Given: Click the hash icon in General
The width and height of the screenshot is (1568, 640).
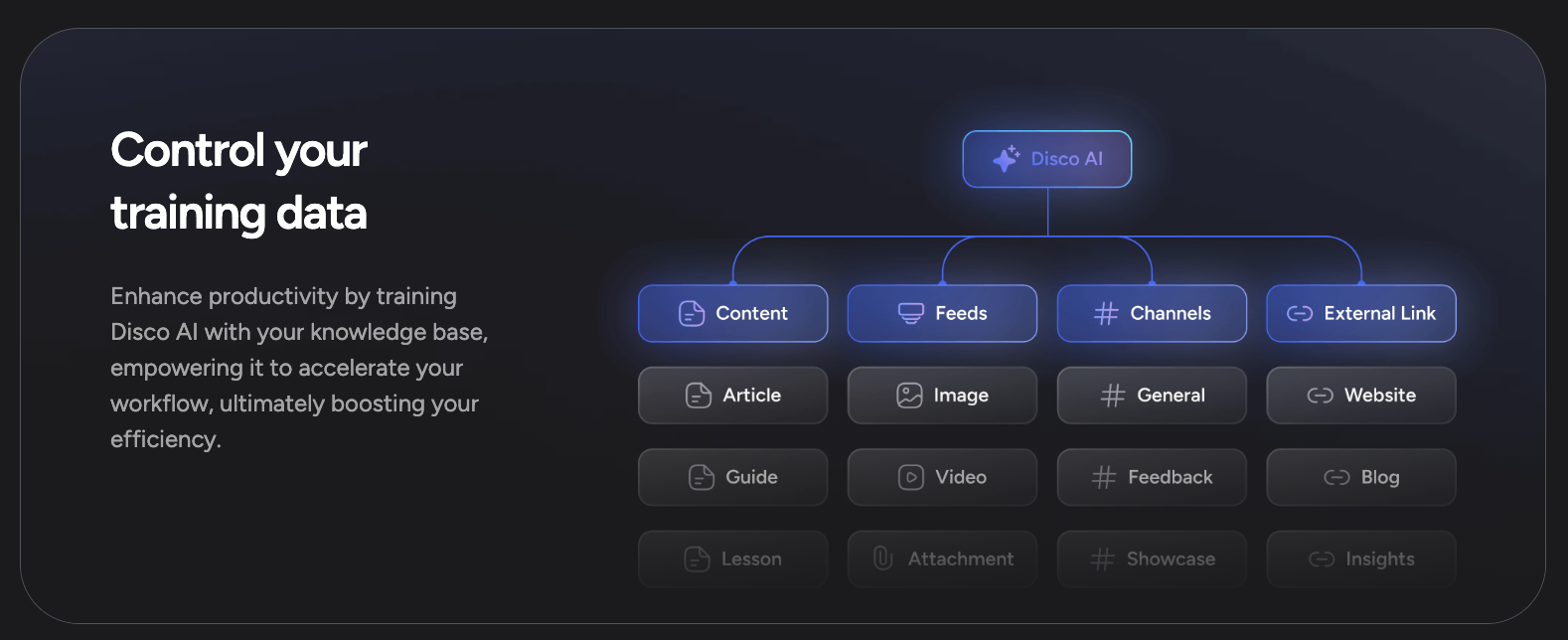Looking at the screenshot, I should [x=1113, y=396].
